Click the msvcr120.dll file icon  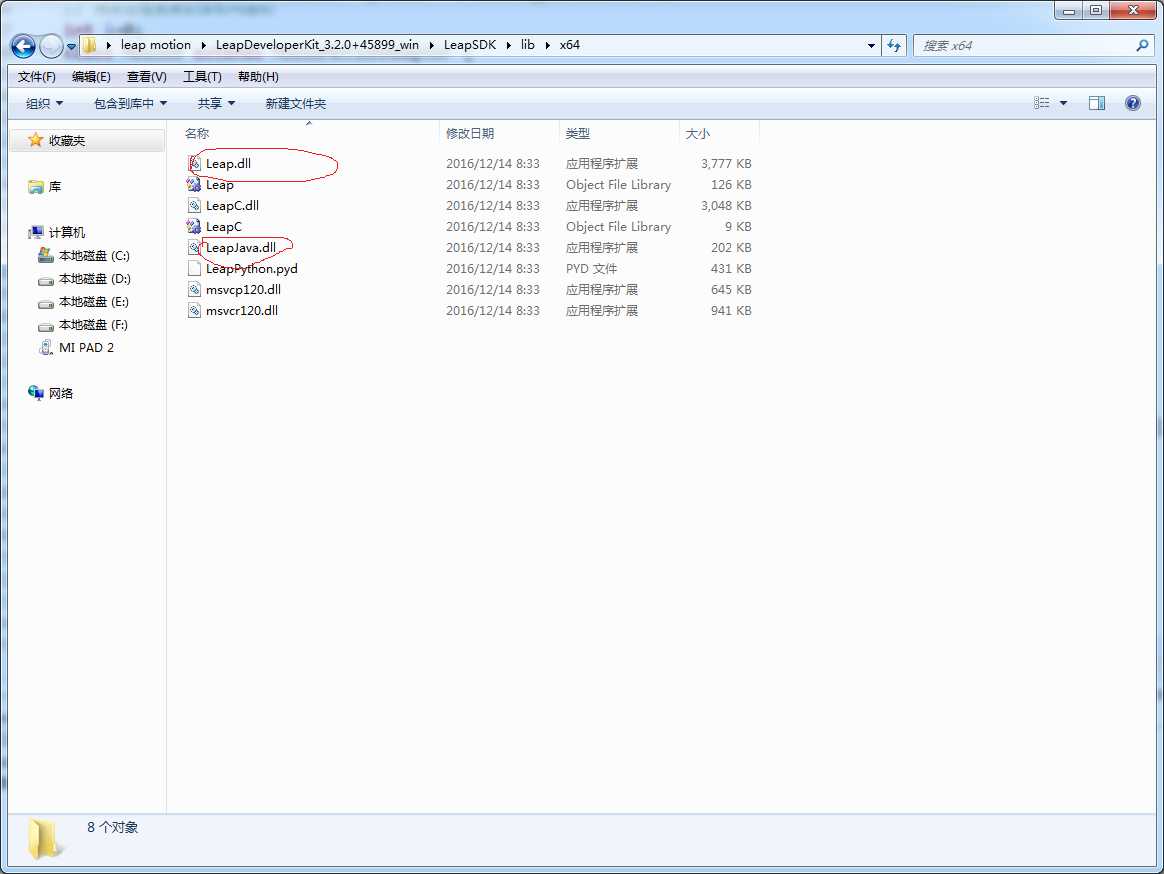click(x=194, y=310)
